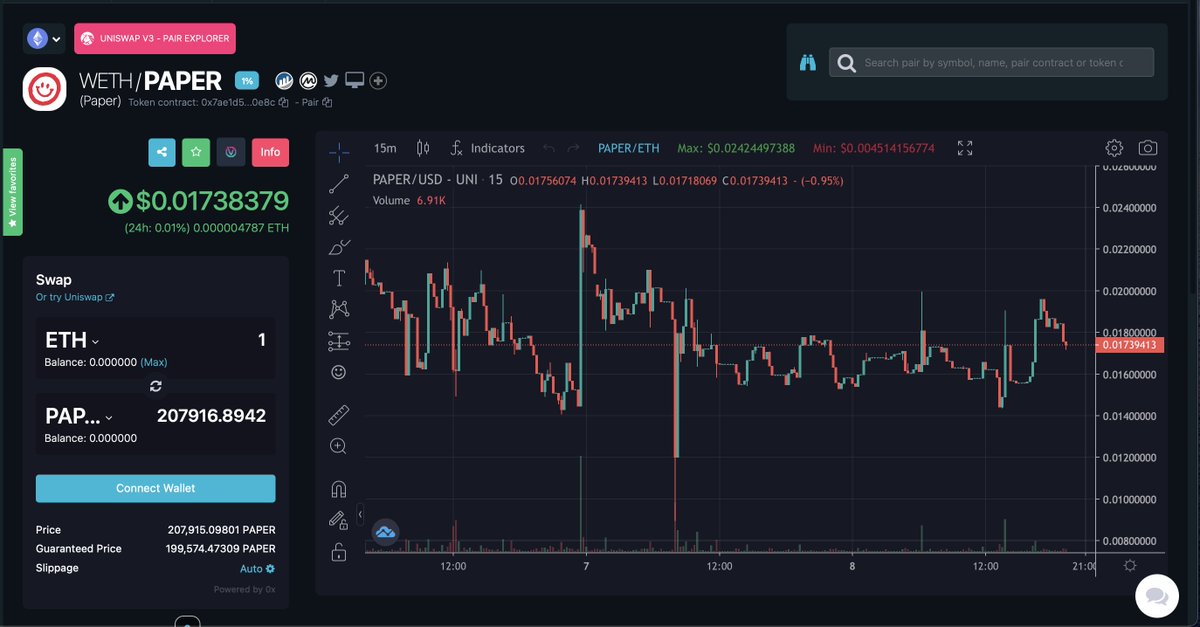Click the magnifier search icon
Viewport: 1200px width, 627px height.
pyautogui.click(x=847, y=63)
